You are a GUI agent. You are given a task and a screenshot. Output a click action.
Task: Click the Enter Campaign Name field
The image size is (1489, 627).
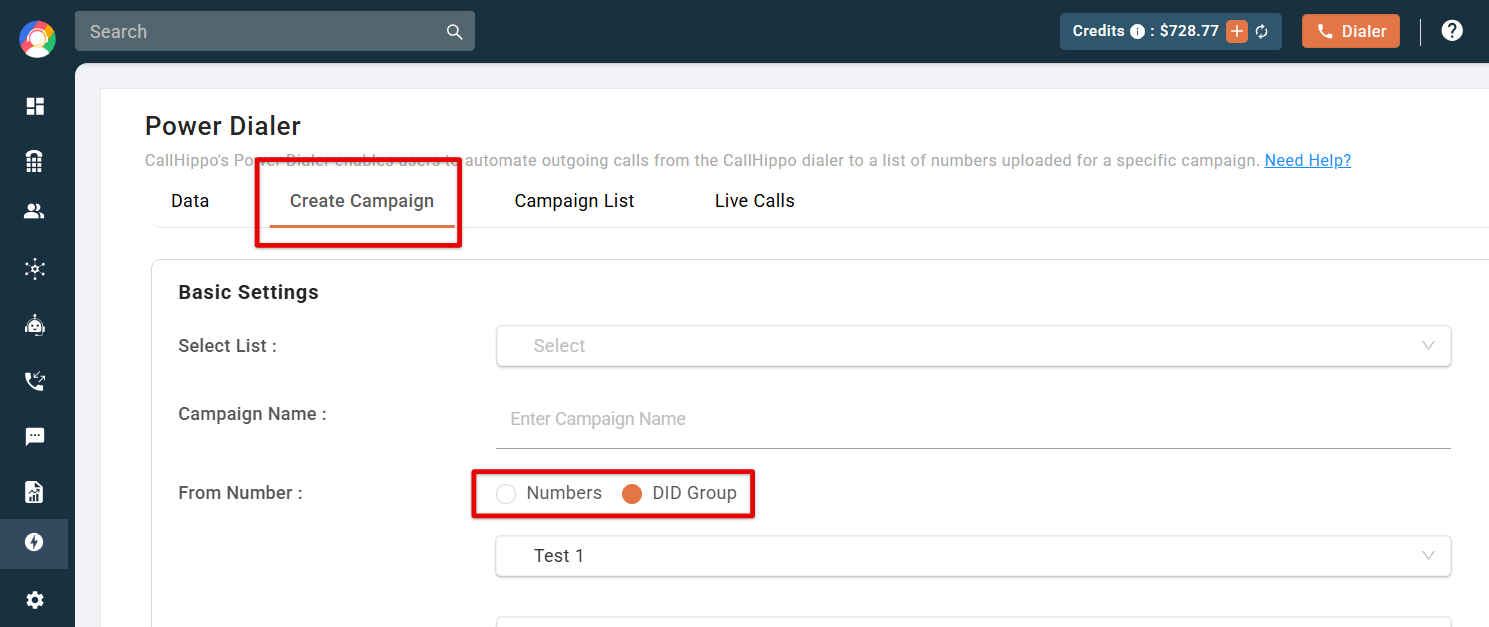pyautogui.click(x=974, y=419)
